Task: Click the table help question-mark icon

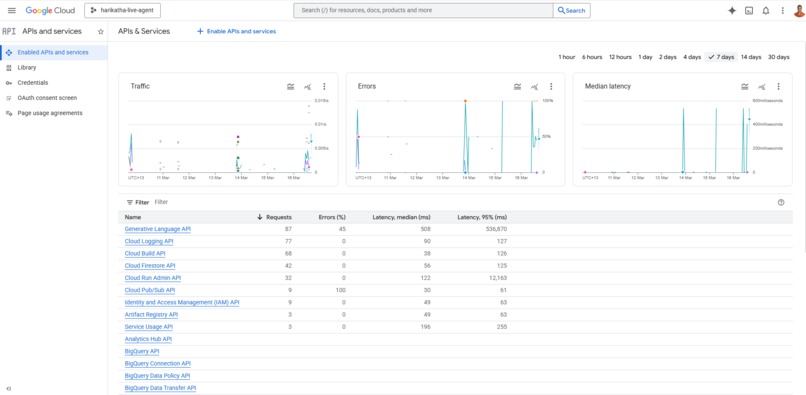Action: pos(781,203)
